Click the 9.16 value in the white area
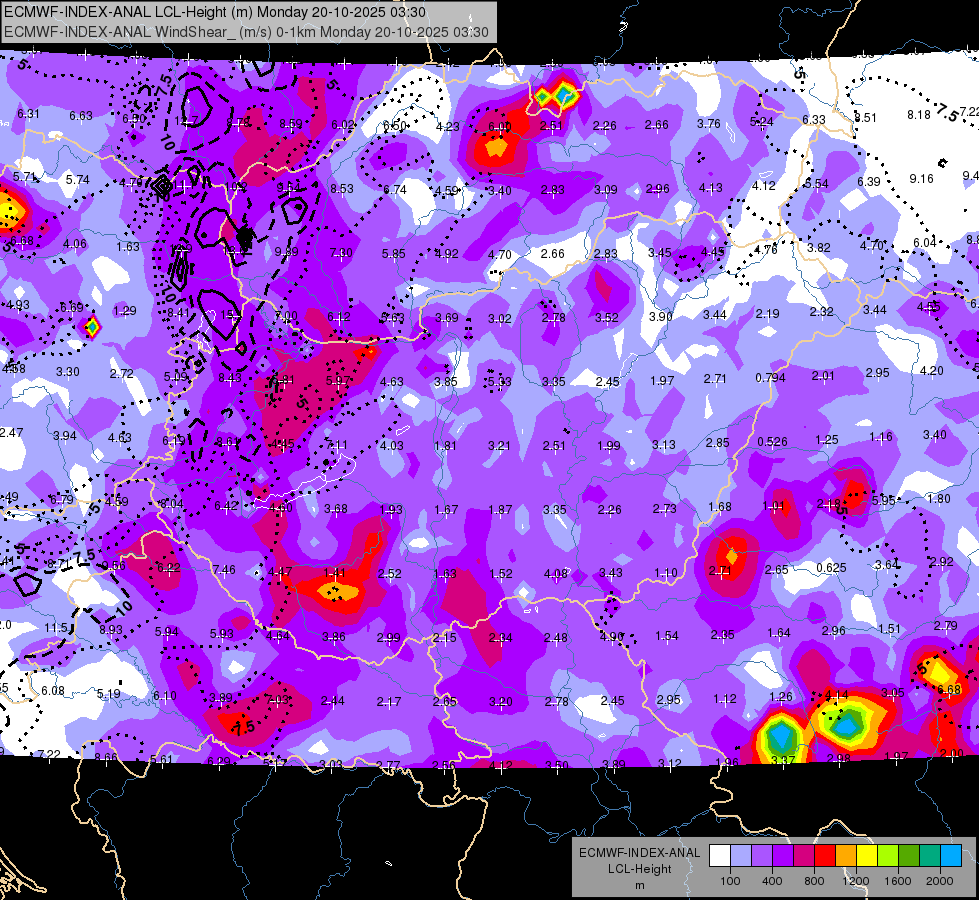The height and width of the screenshot is (900, 979). click(x=922, y=179)
